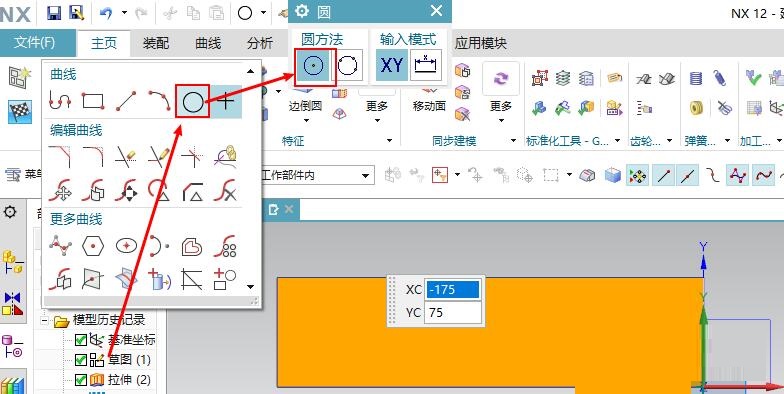784x394 pixels.
Task: Collapse the 模型历史记录 tree node
Action: click(x=45, y=320)
